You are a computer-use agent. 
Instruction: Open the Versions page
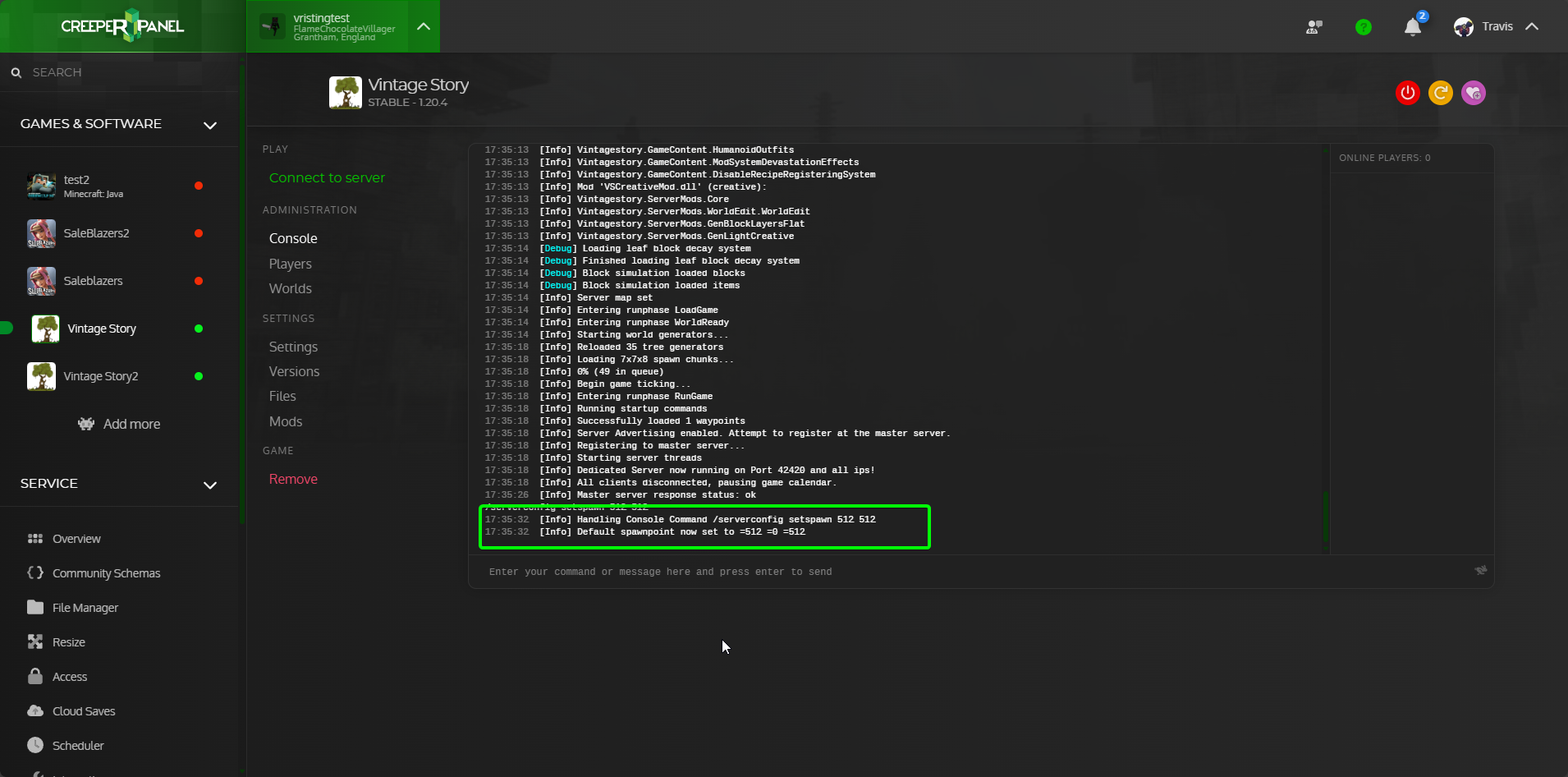(x=294, y=371)
